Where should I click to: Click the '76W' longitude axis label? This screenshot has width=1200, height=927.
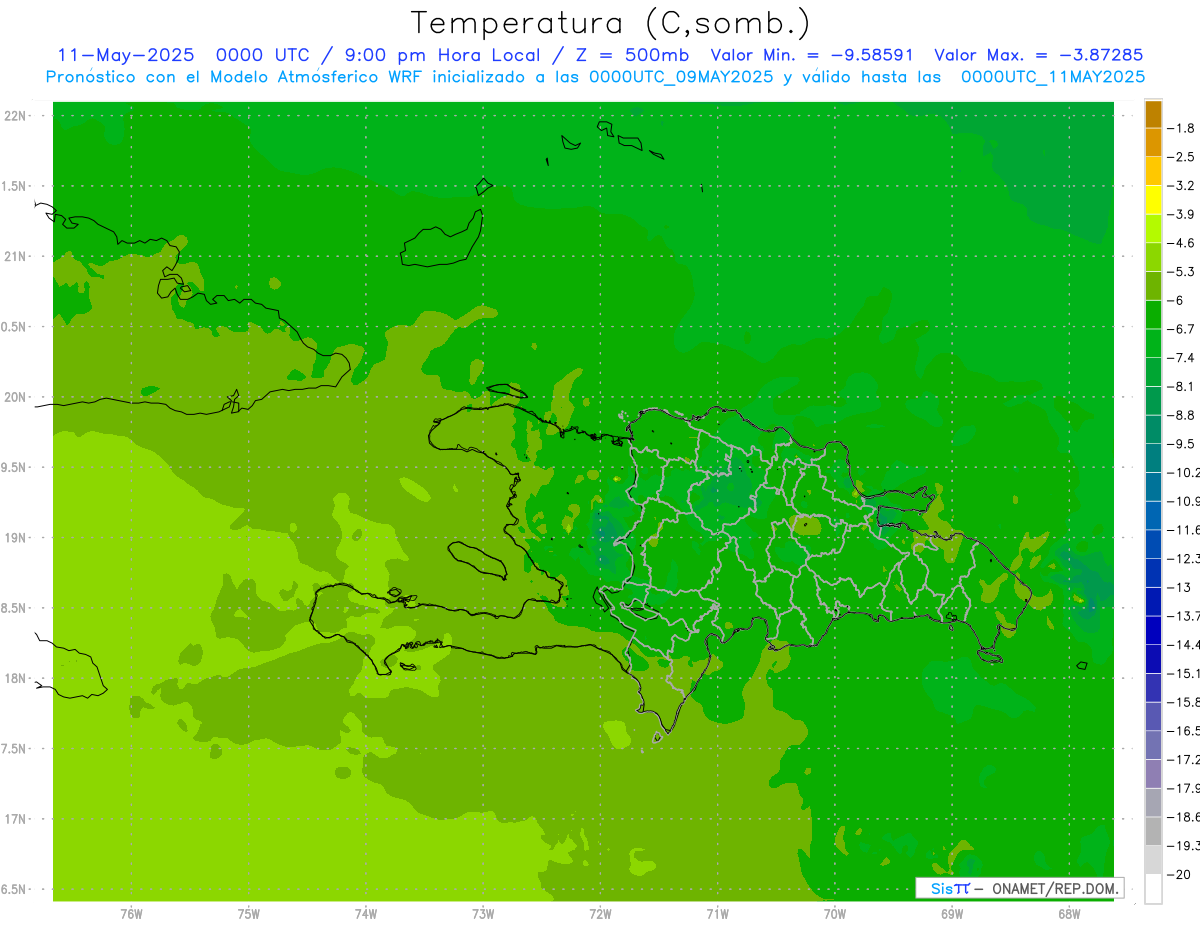point(132,914)
